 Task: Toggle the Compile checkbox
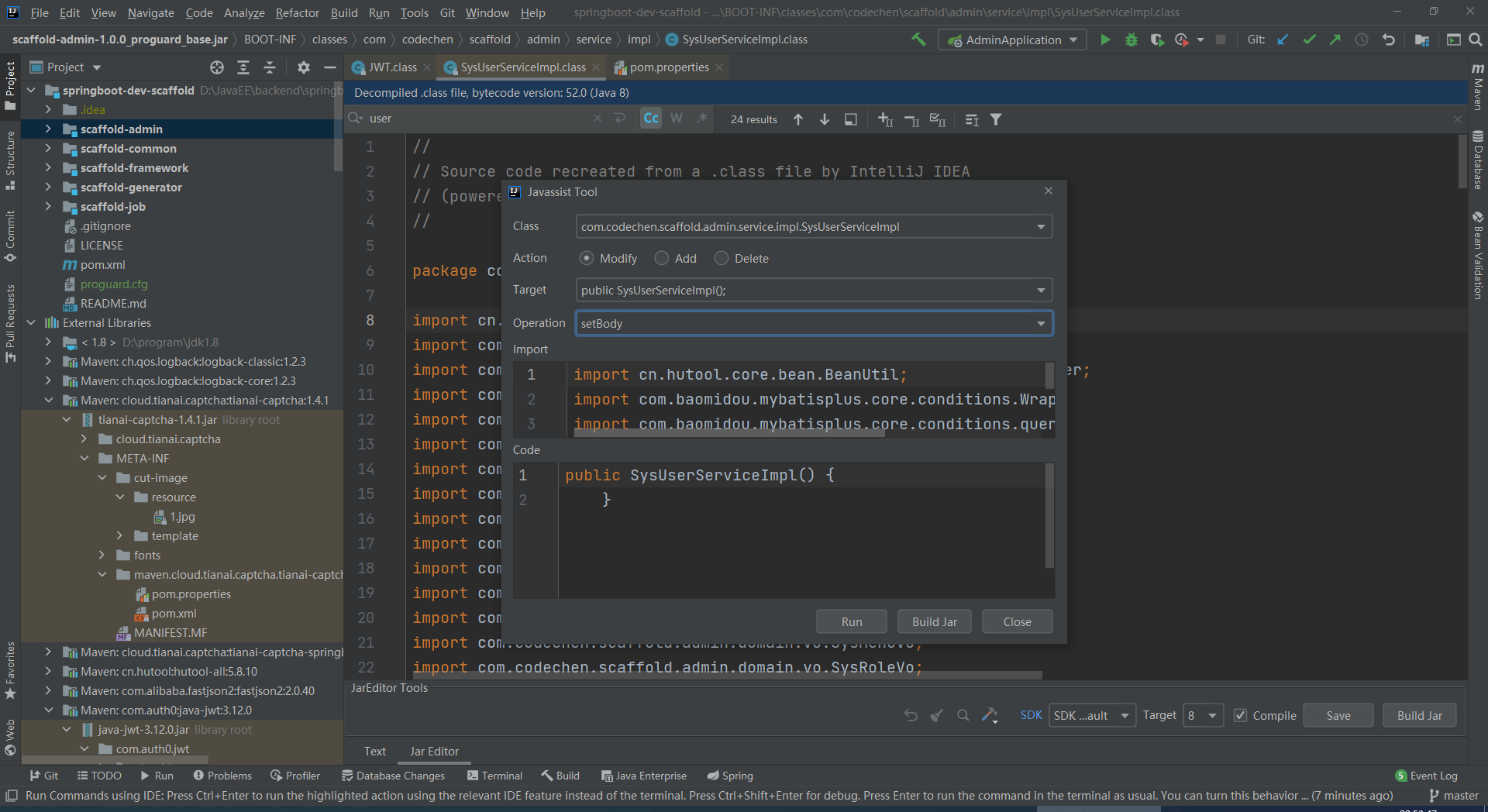point(1241,715)
